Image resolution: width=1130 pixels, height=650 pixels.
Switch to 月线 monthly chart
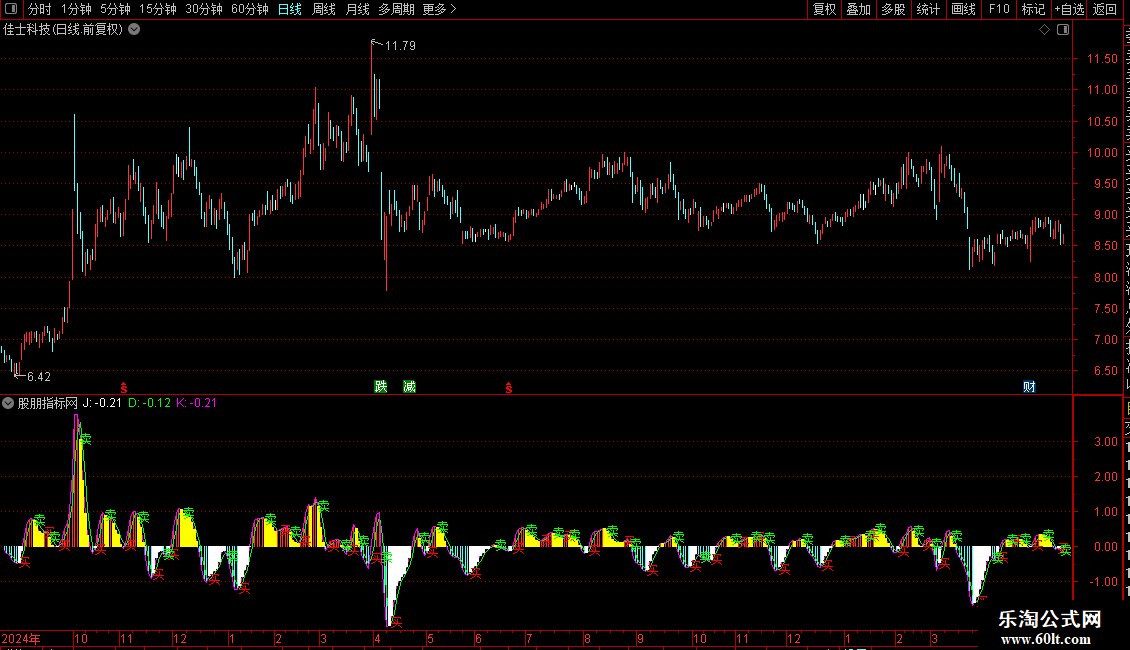(357, 9)
